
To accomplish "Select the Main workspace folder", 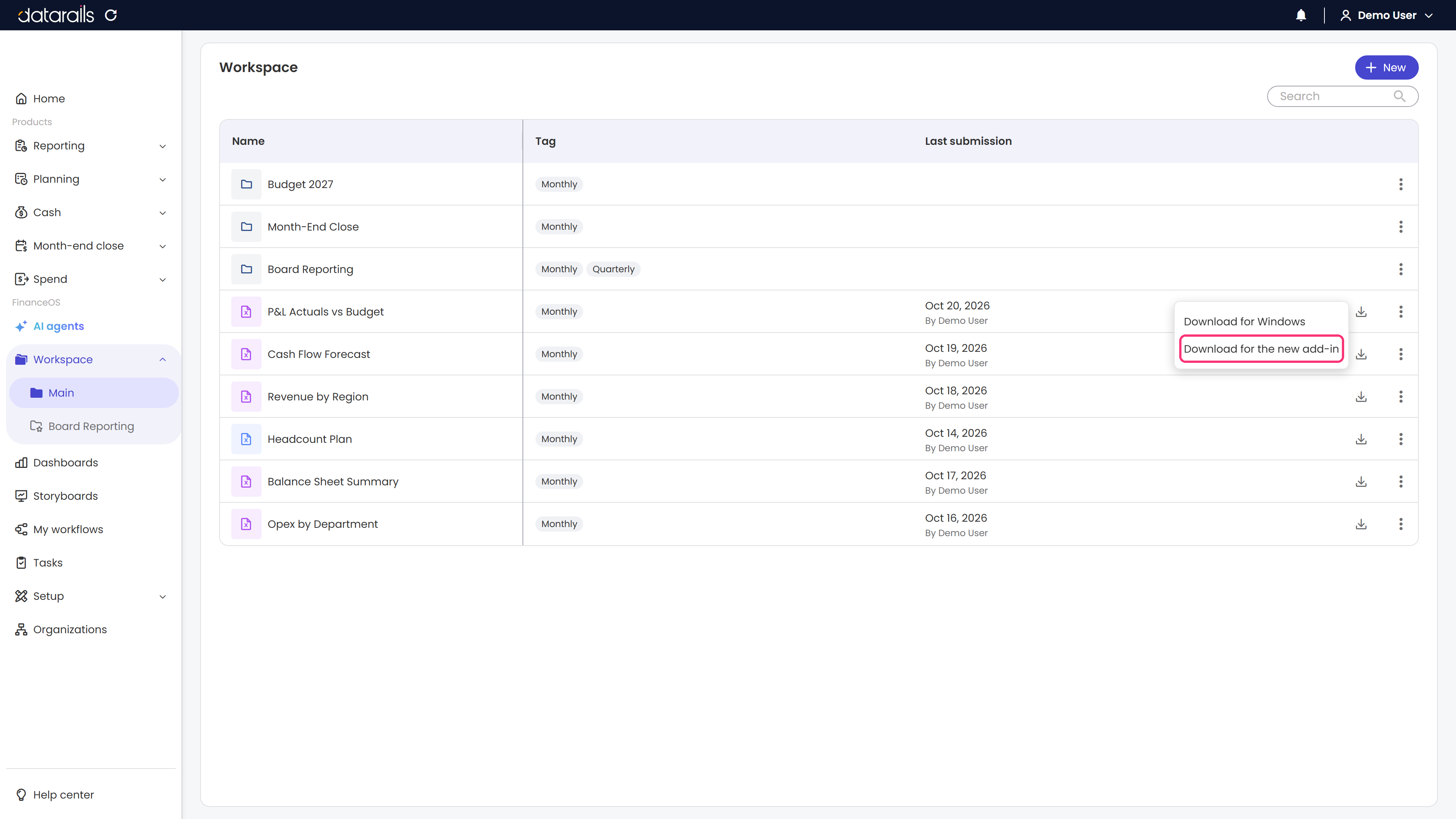I will 94,393.
